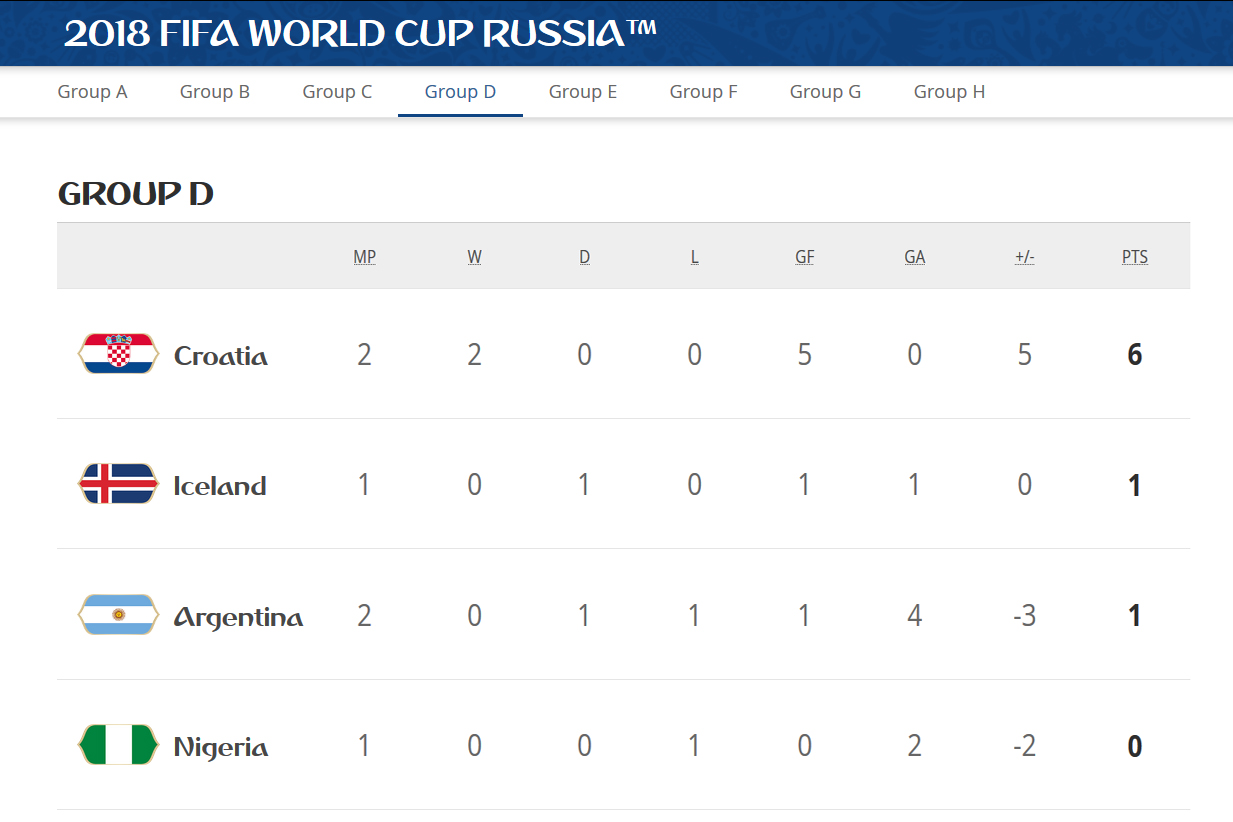The image size is (1233, 822).
Task: Click the Nigeria flag icon
Action: (x=118, y=745)
